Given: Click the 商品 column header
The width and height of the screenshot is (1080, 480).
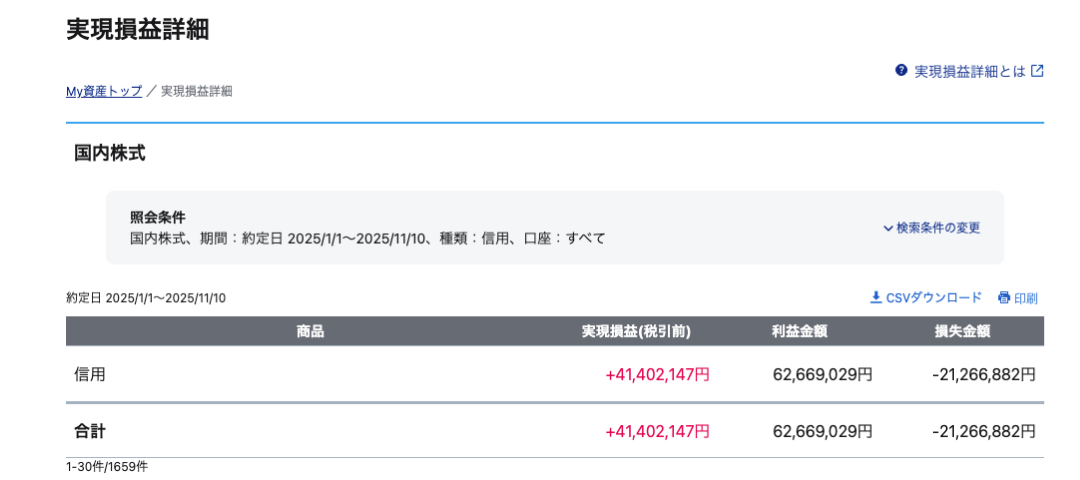Looking at the screenshot, I should (x=310, y=331).
